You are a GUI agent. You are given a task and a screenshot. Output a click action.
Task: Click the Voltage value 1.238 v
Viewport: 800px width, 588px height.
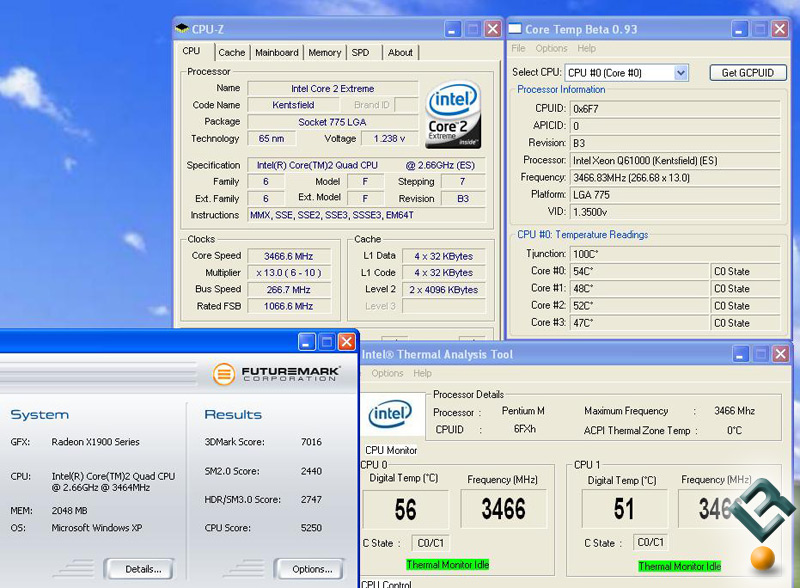coord(389,138)
